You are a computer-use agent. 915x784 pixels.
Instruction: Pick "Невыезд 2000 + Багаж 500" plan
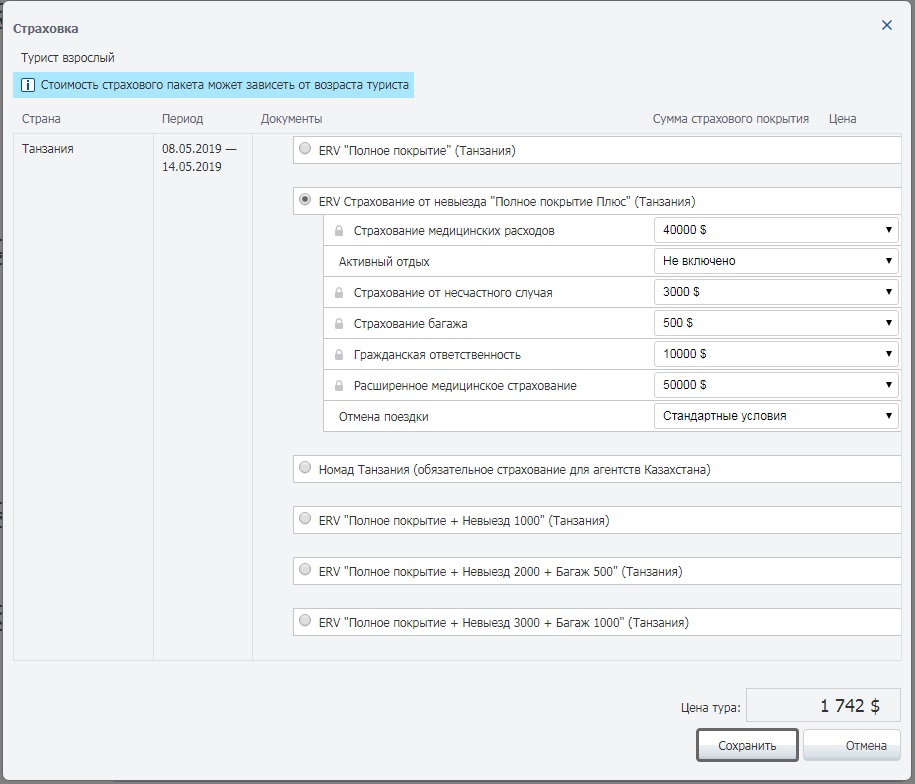coord(305,570)
